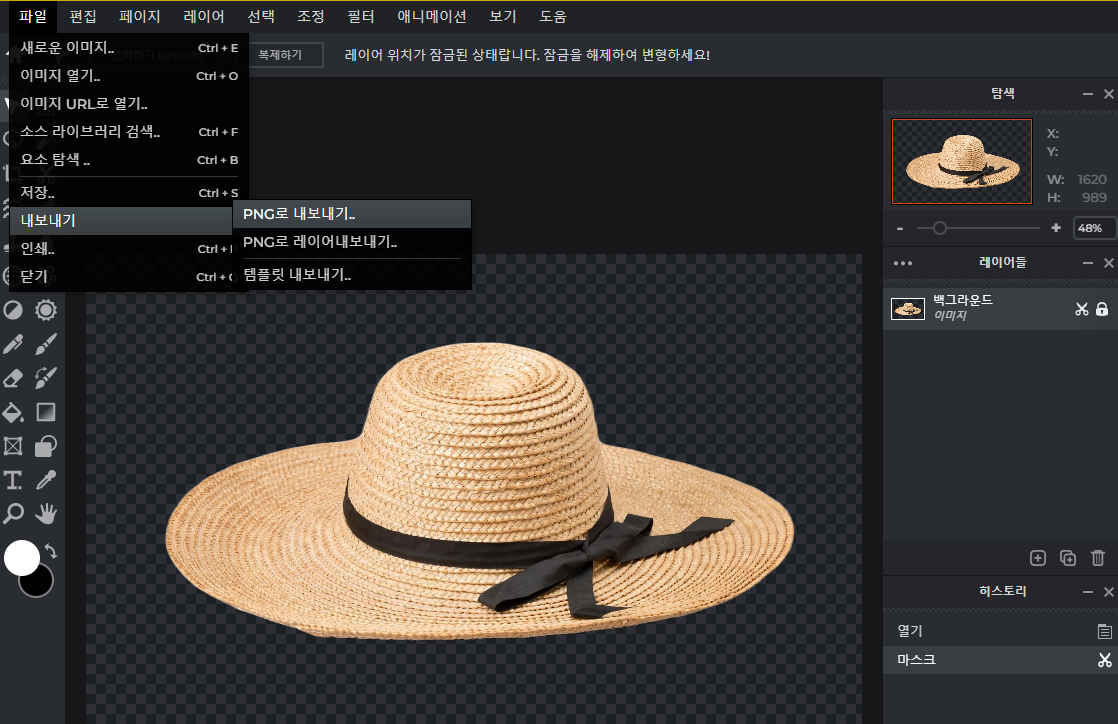The width and height of the screenshot is (1118, 724).
Task: Click the zoom out minus in navigator
Action: click(x=900, y=228)
